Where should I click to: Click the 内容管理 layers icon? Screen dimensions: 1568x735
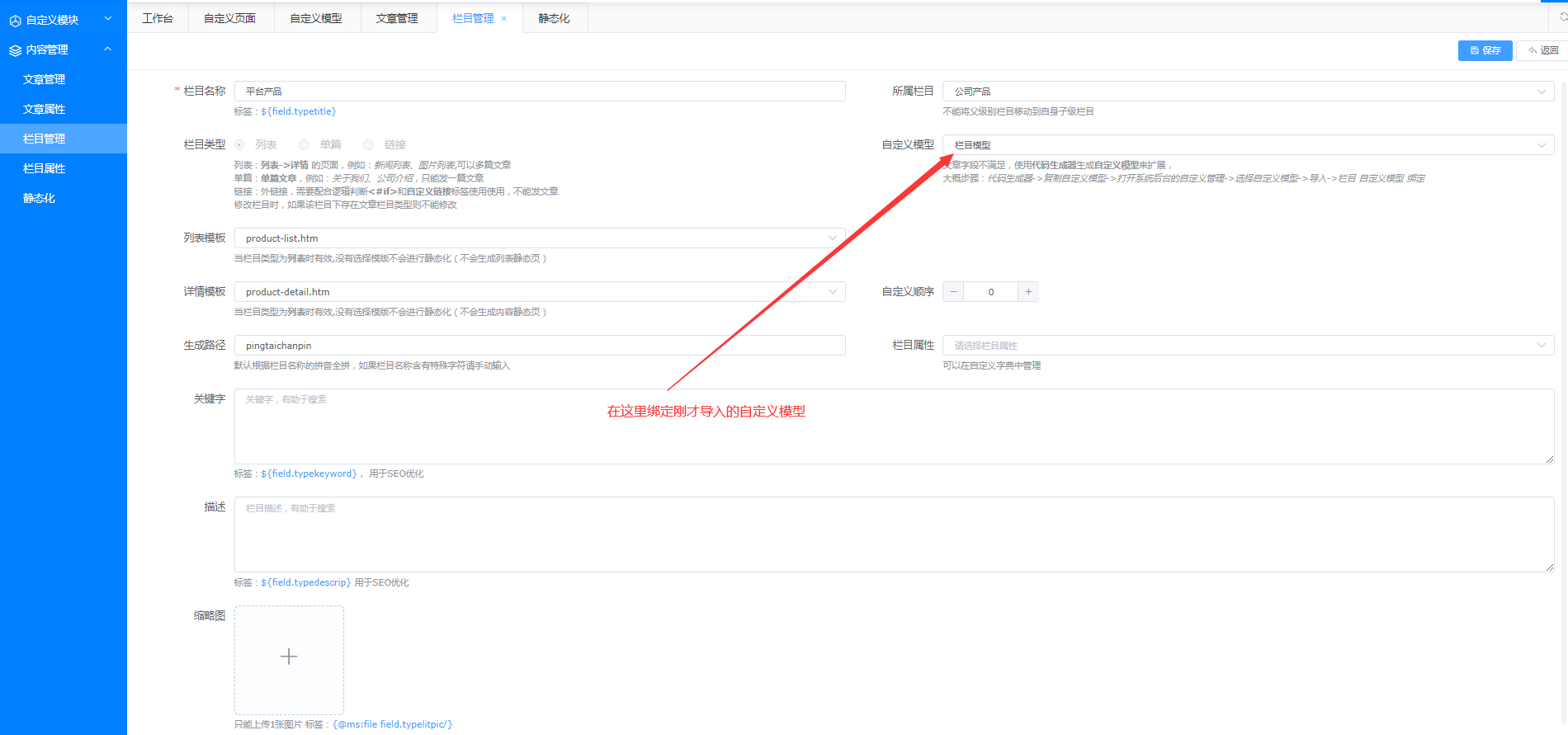point(15,50)
